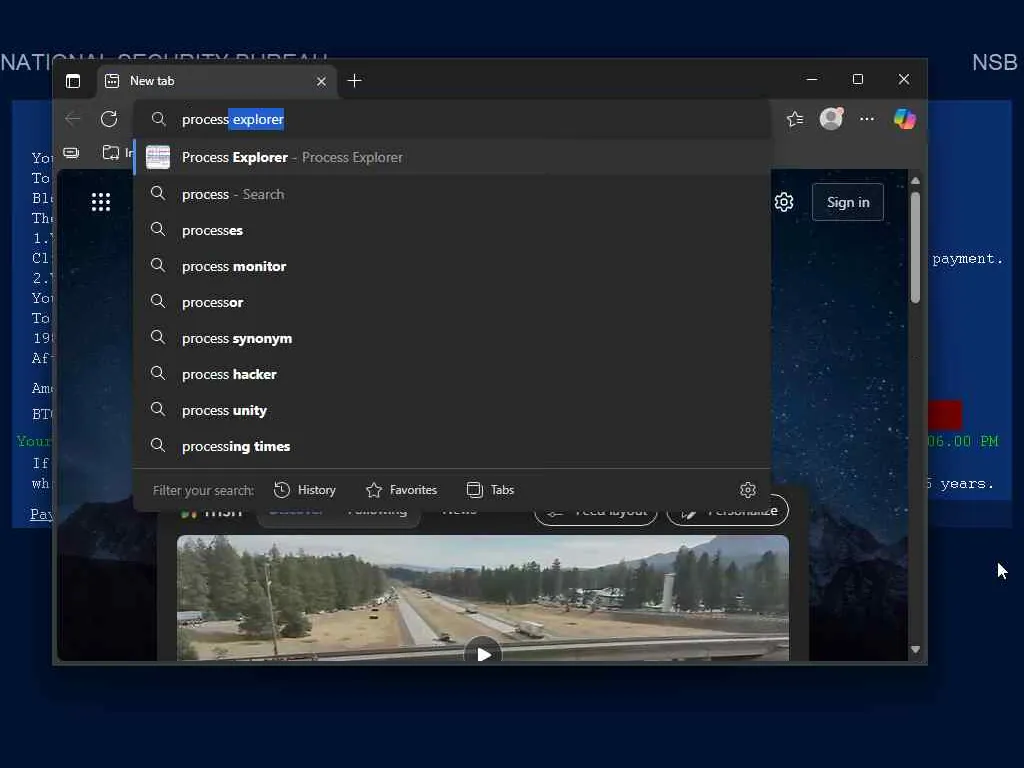This screenshot has width=1024, height=768.
Task: Filter search by Favorites
Action: coord(401,490)
